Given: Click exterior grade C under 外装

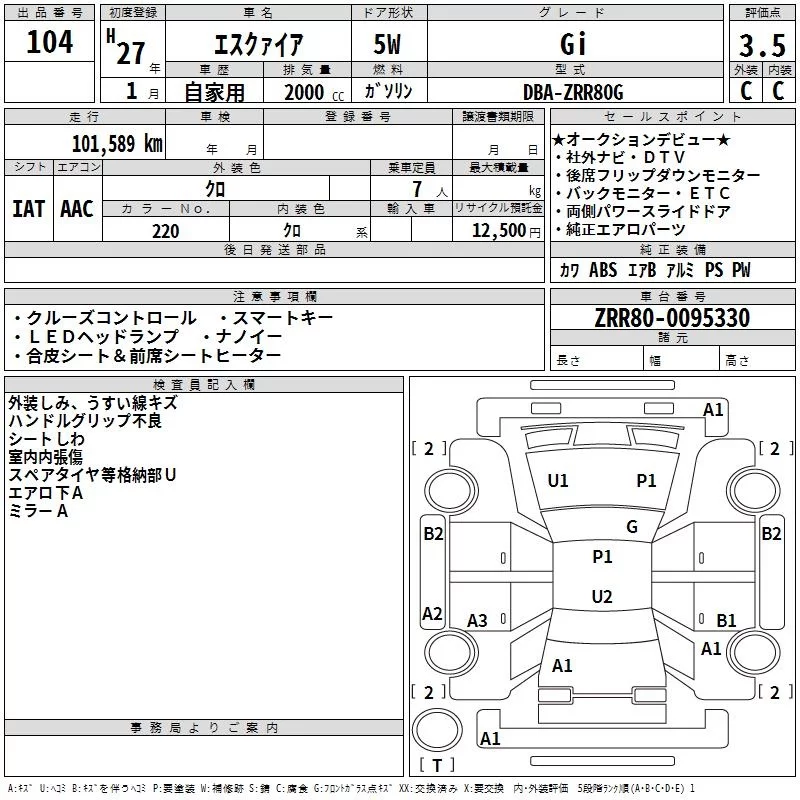Looking at the screenshot, I should coord(745,91).
